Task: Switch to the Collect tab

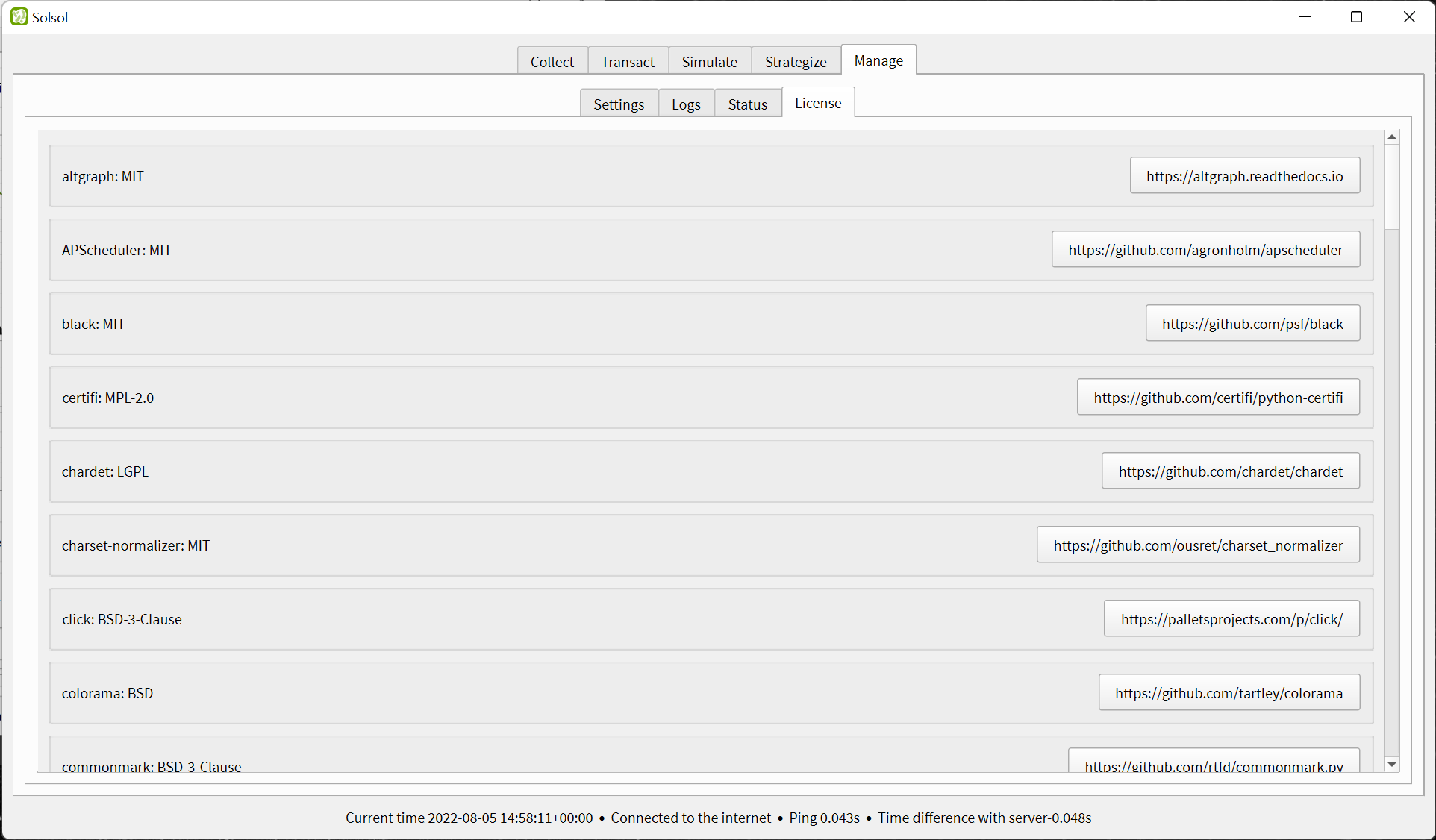Action: [552, 62]
